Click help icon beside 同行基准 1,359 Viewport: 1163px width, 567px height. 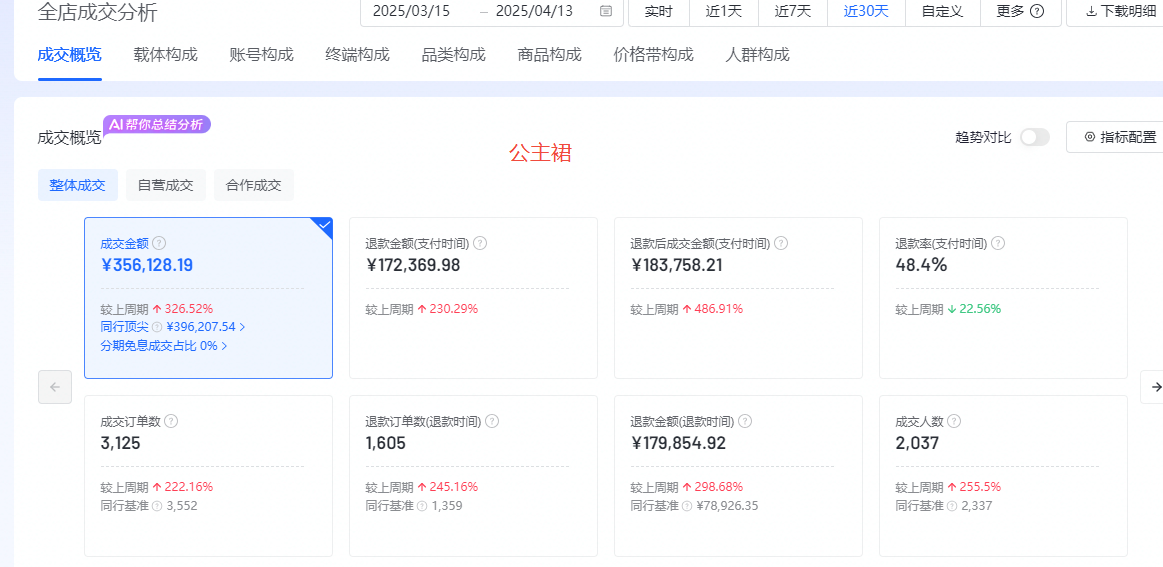click(422, 506)
